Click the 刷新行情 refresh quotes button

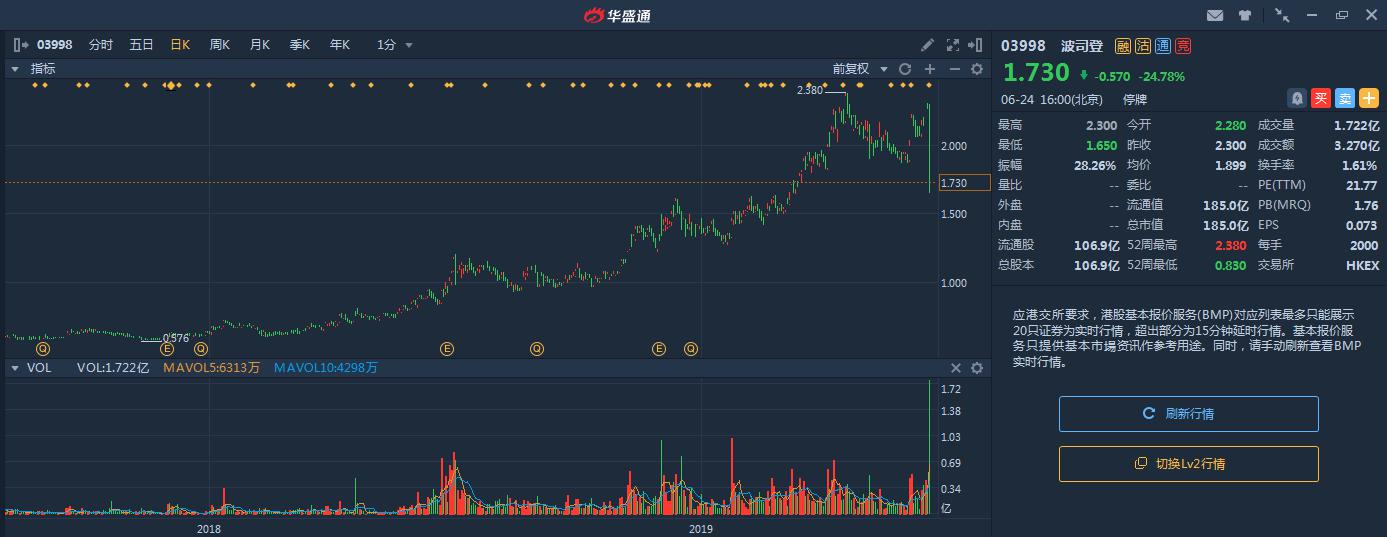click(x=1189, y=414)
